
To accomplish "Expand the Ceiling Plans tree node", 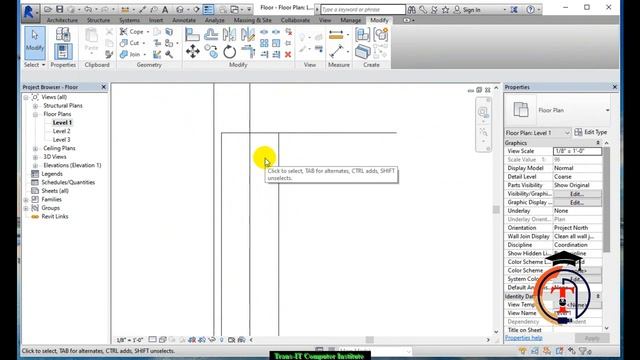I will click(x=36, y=149).
